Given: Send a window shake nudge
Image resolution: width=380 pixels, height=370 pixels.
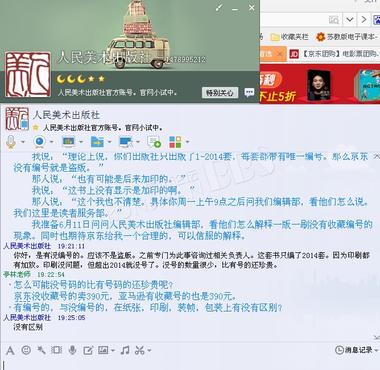Looking at the screenshot, I should coord(41,350).
